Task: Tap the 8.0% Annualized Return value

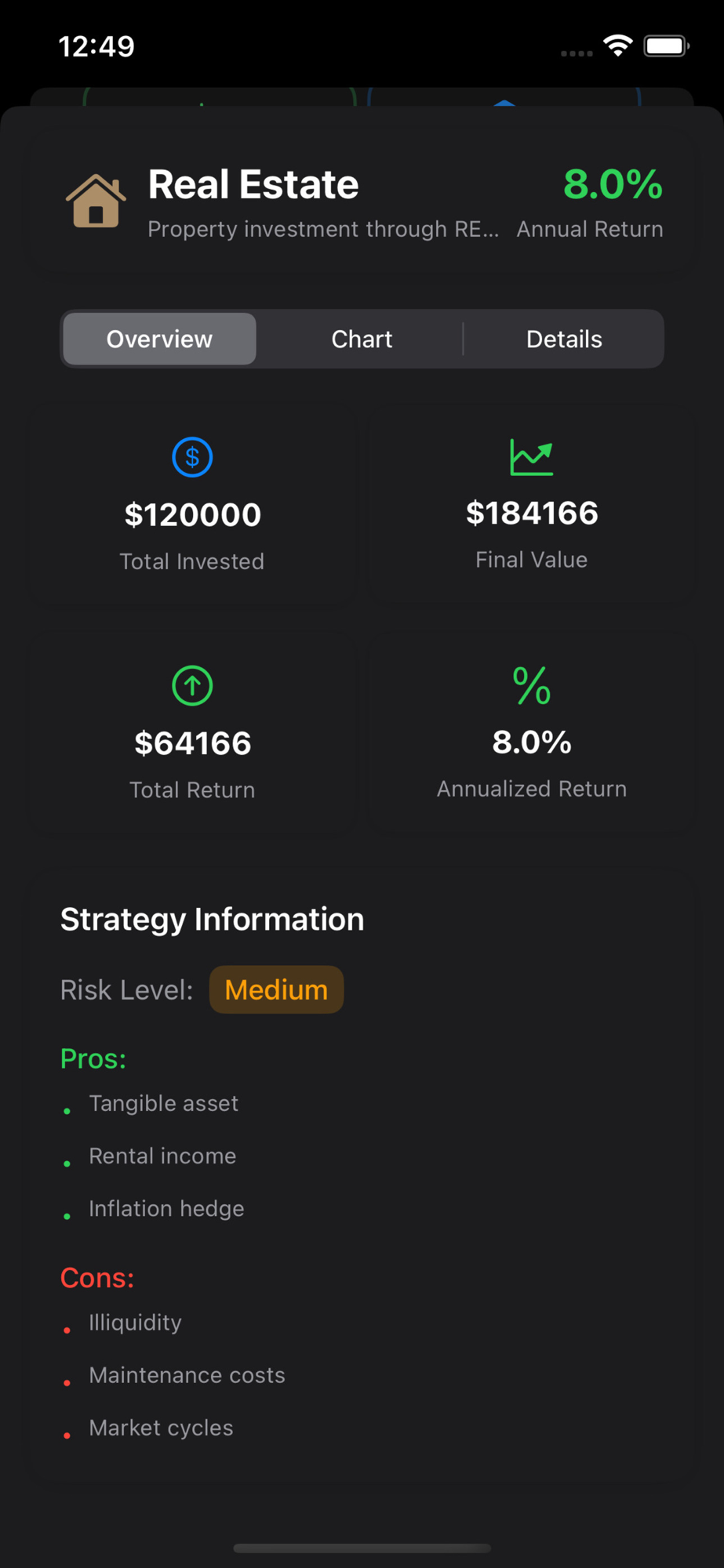Action: (x=532, y=742)
